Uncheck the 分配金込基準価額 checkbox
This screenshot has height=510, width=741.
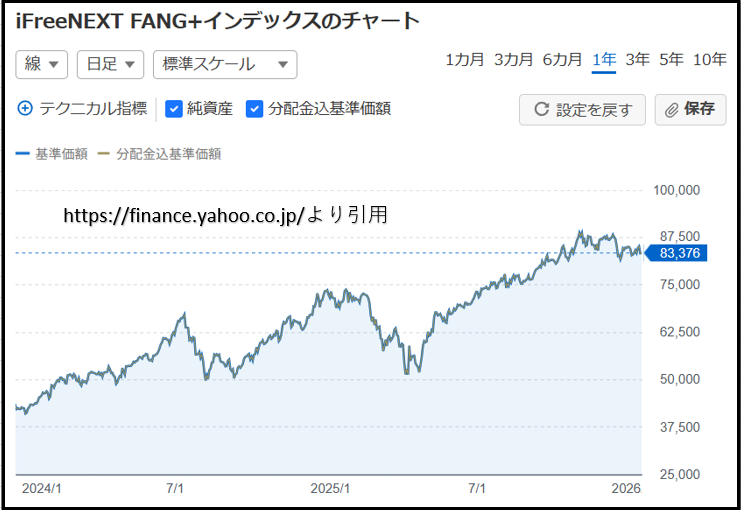[x=254, y=108]
